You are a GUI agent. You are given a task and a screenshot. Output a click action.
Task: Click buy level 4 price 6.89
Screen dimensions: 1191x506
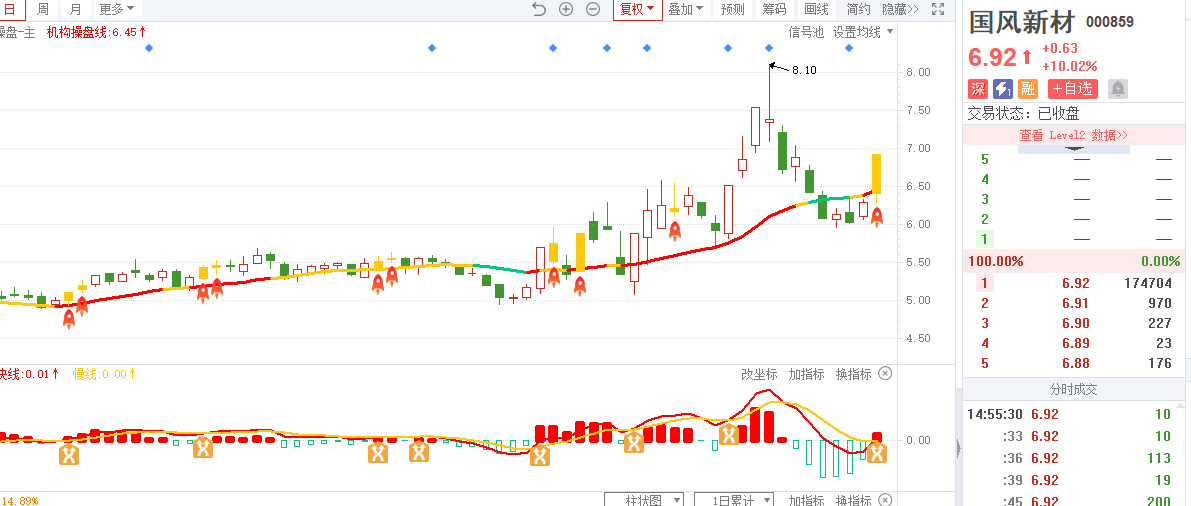(1076, 343)
